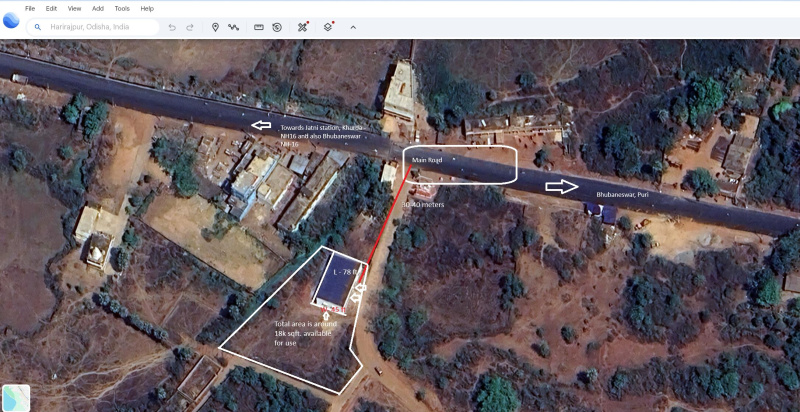
Task: Click the Main Road label box
Action: pos(460,164)
